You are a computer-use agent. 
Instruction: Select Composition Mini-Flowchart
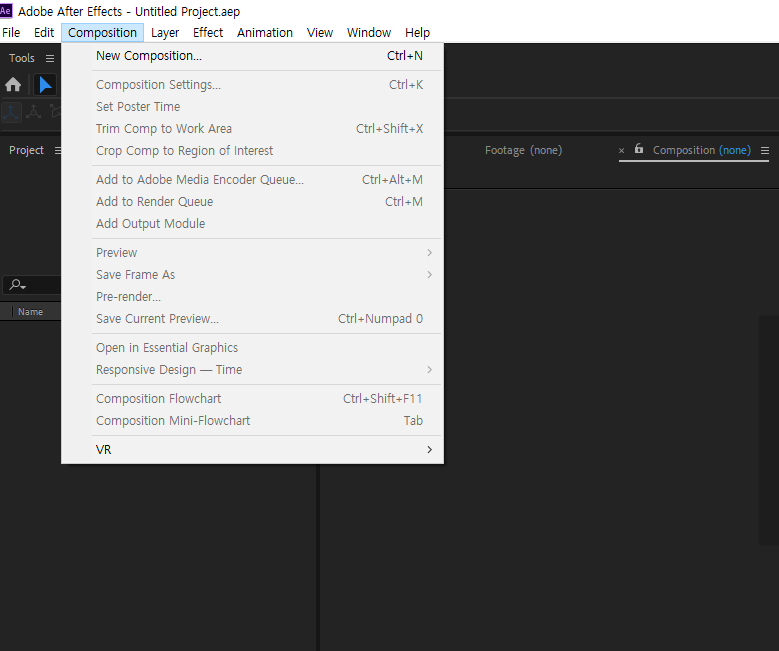pyautogui.click(x=252, y=421)
